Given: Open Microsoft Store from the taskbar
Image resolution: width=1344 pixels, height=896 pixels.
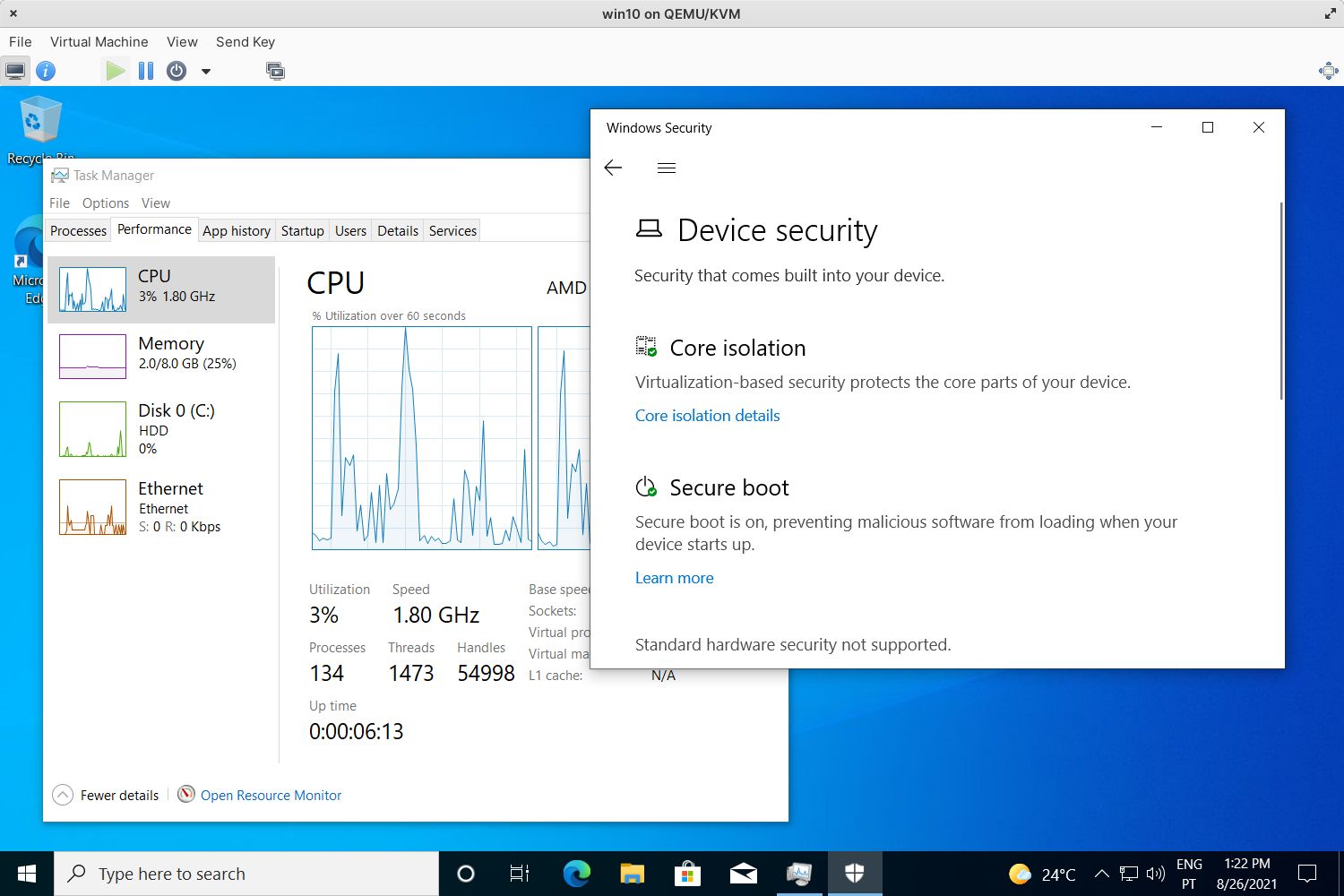Looking at the screenshot, I should (688, 874).
